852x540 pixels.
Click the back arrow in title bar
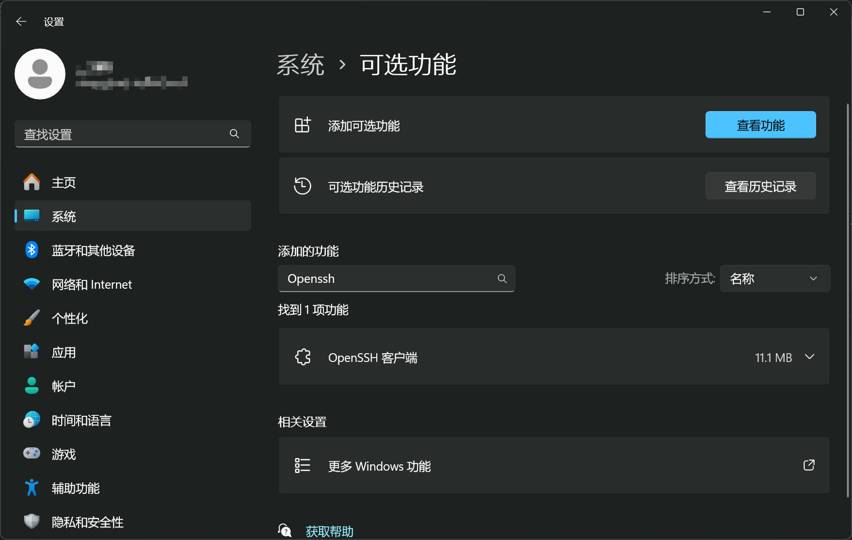pyautogui.click(x=21, y=22)
